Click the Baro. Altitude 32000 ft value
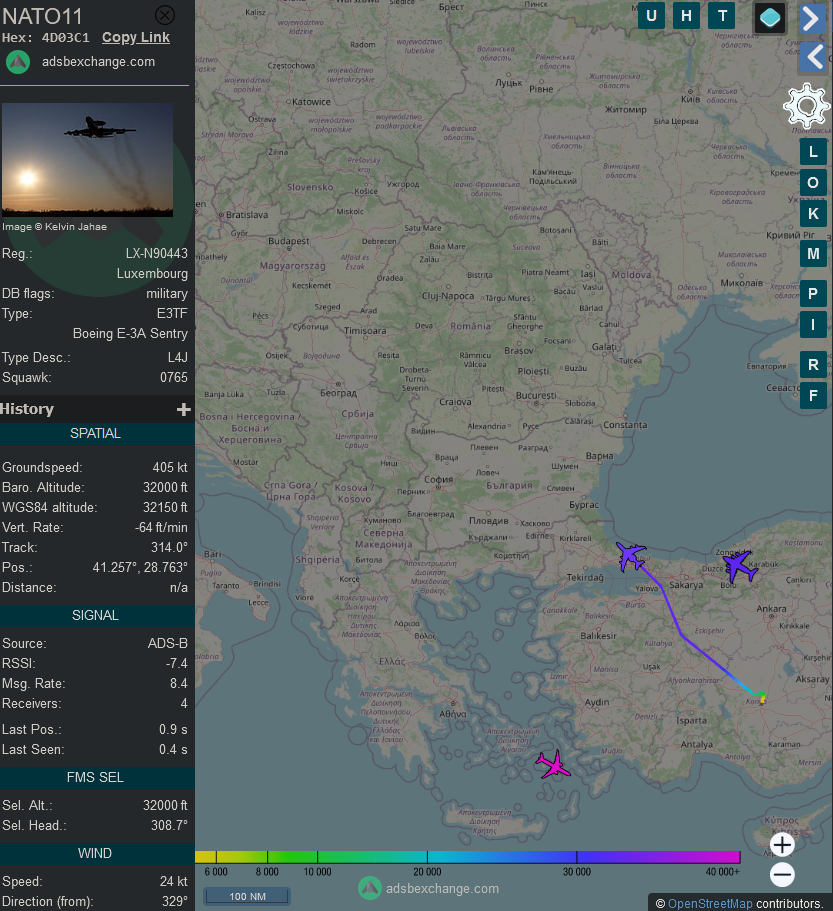Image resolution: width=833 pixels, height=911 pixels. (x=166, y=487)
